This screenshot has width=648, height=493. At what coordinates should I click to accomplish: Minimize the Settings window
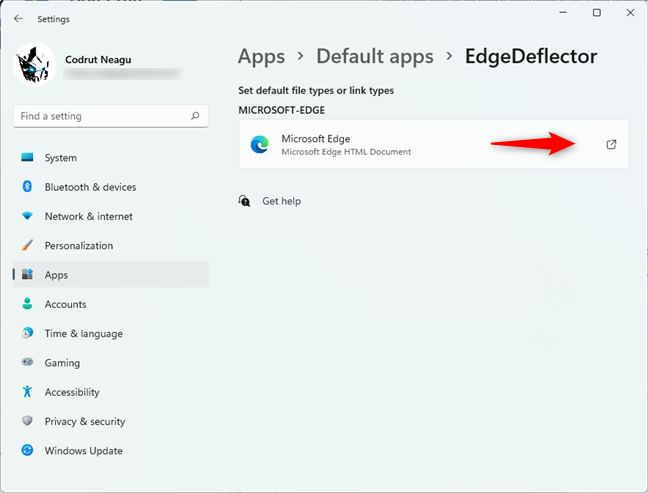[563, 13]
